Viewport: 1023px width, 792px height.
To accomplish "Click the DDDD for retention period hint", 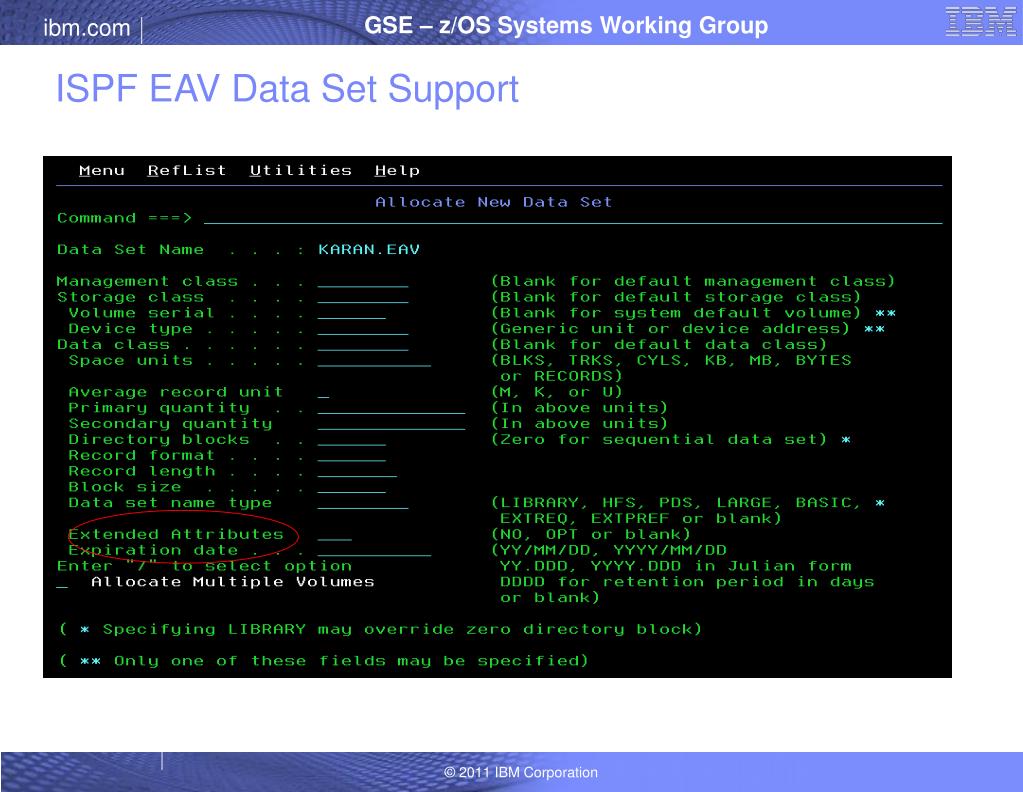I will [x=687, y=582].
